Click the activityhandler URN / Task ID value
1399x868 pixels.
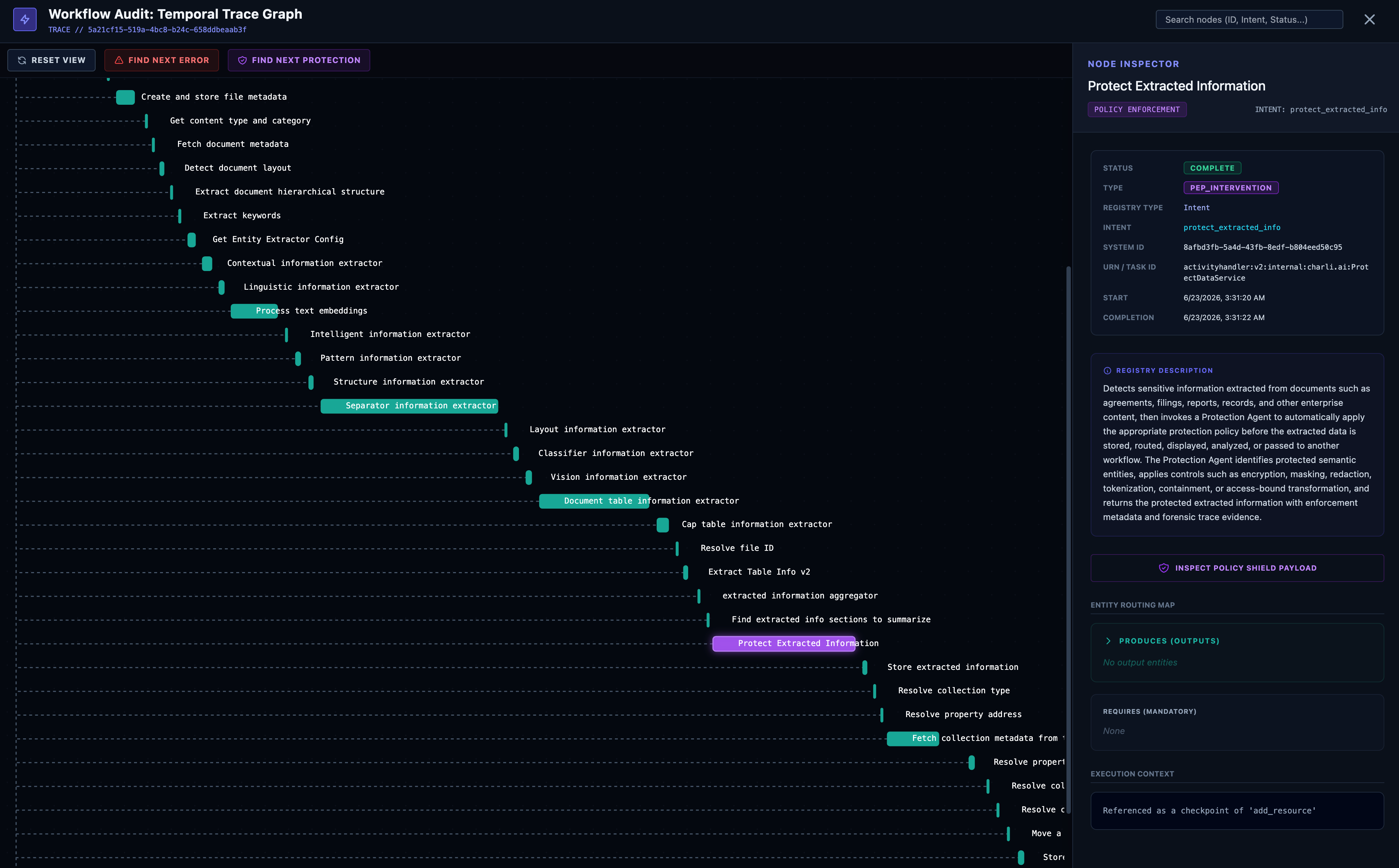pyautogui.click(x=1276, y=273)
